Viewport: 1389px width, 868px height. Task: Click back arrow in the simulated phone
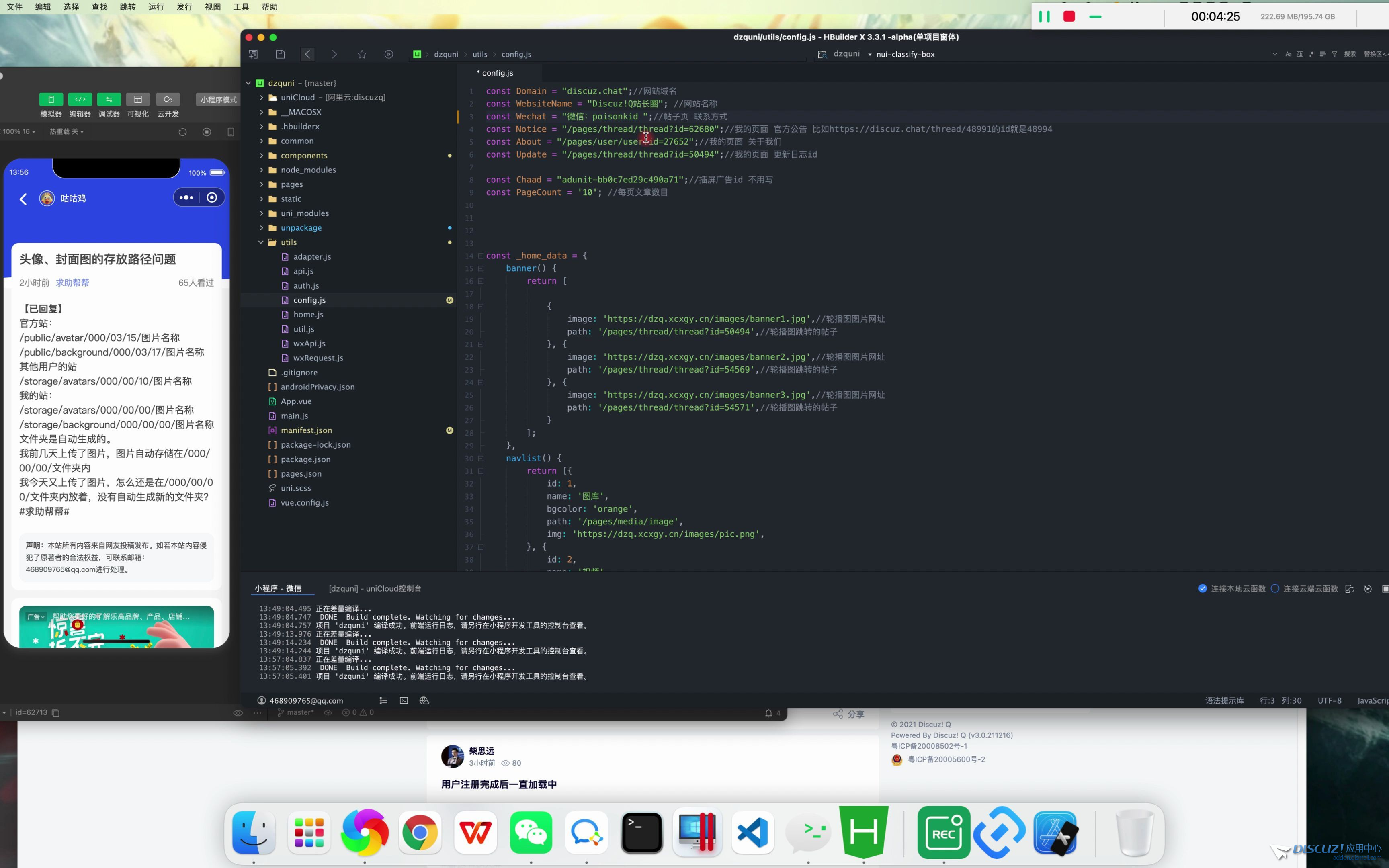coord(23,199)
